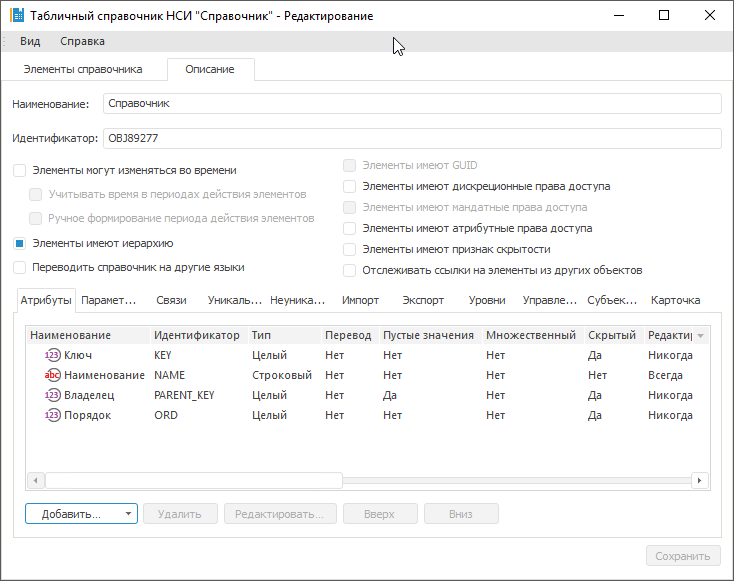Enable Элементы могут изменяться во времени checkbox

pyautogui.click(x=20, y=171)
